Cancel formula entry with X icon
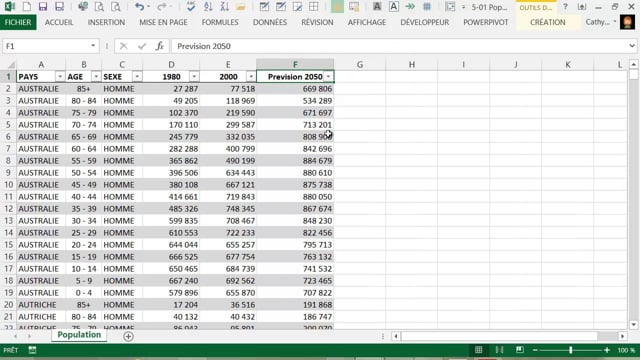Viewport: 640px width, 360px height. coord(124,46)
